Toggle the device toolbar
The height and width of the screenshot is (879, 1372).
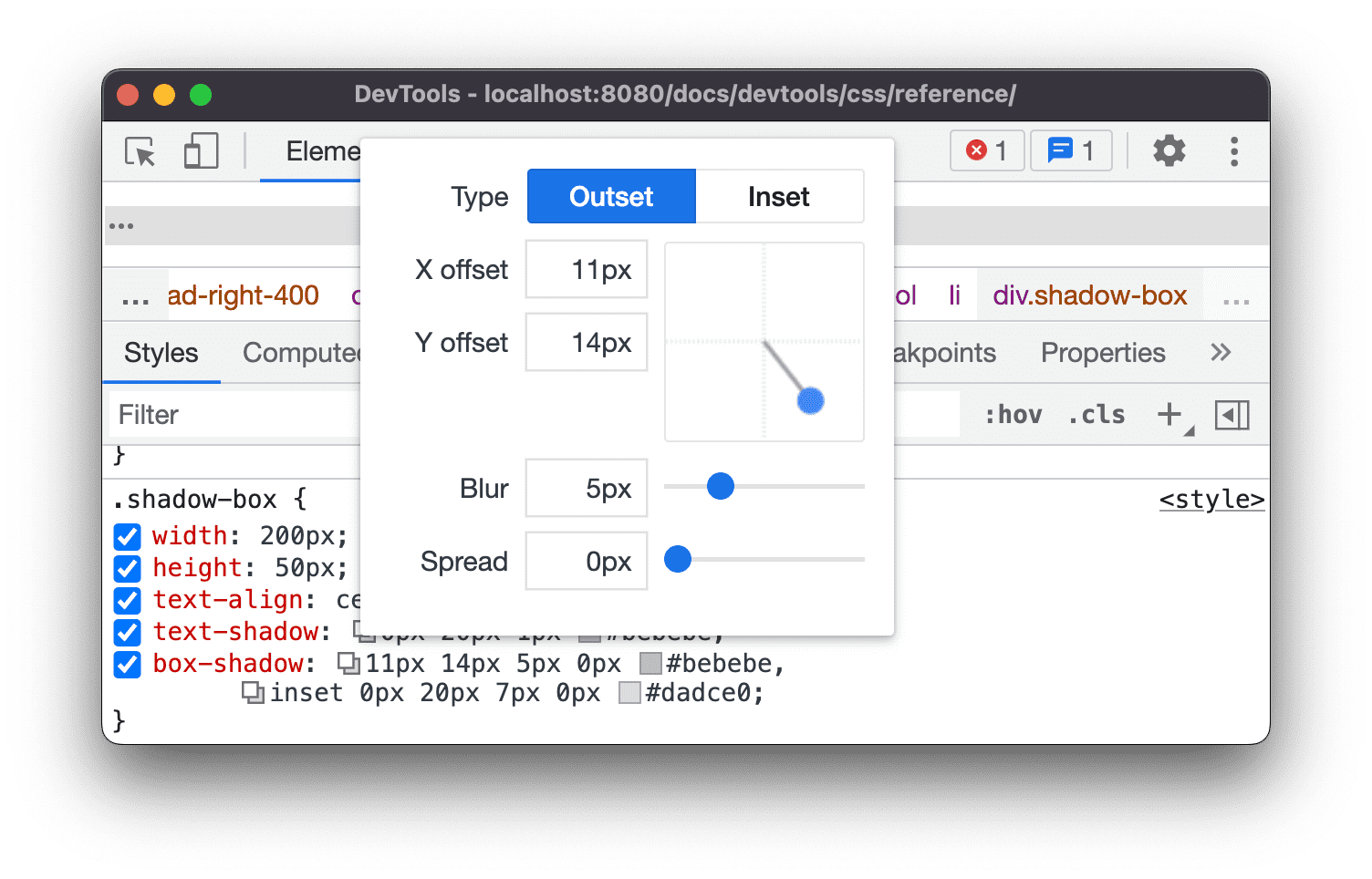pos(200,151)
